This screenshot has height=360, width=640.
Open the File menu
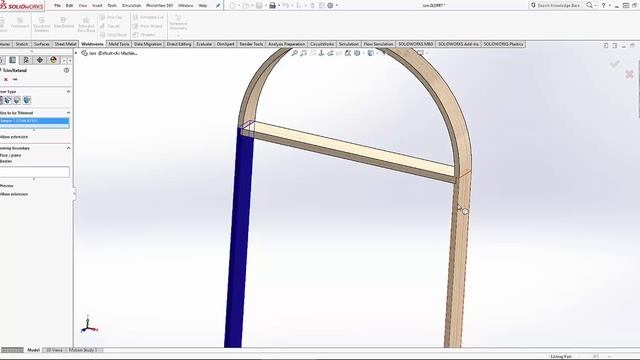(57, 6)
